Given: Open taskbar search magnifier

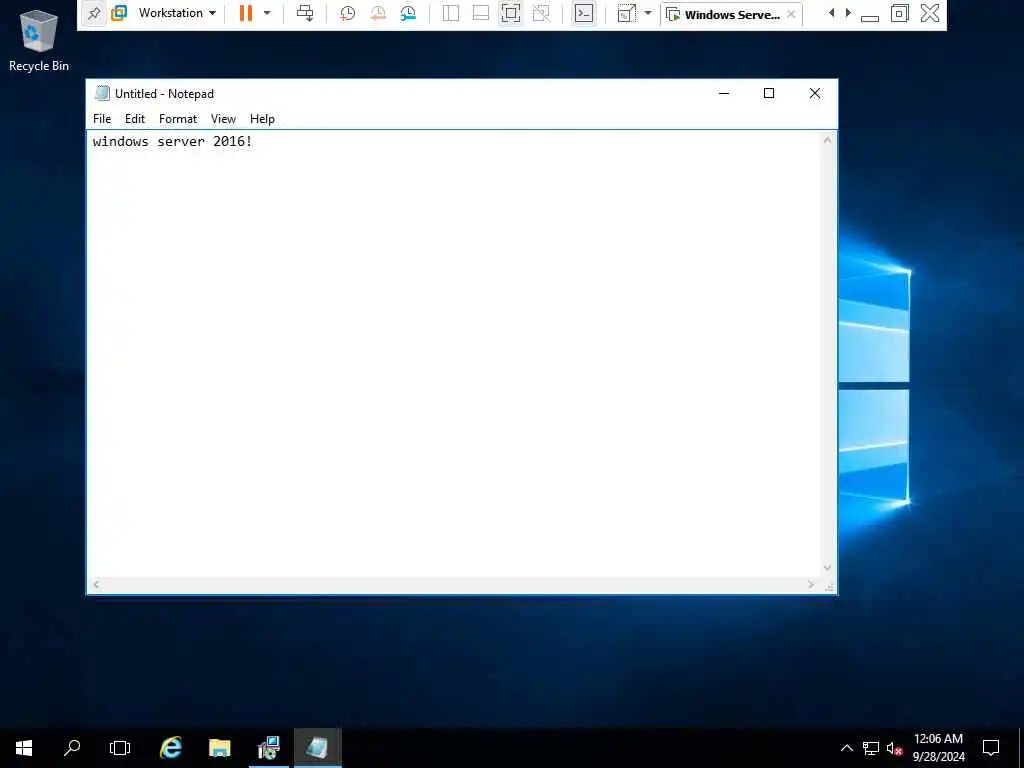Looking at the screenshot, I should [x=72, y=748].
